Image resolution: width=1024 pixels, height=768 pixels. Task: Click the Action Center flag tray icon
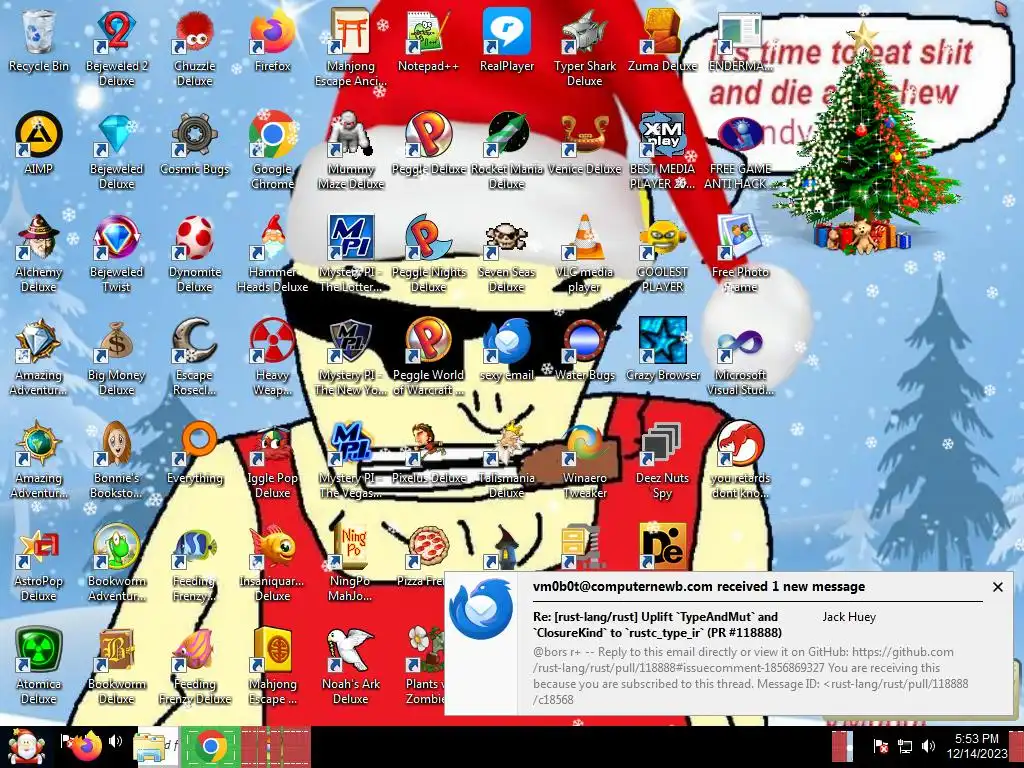(x=880, y=746)
